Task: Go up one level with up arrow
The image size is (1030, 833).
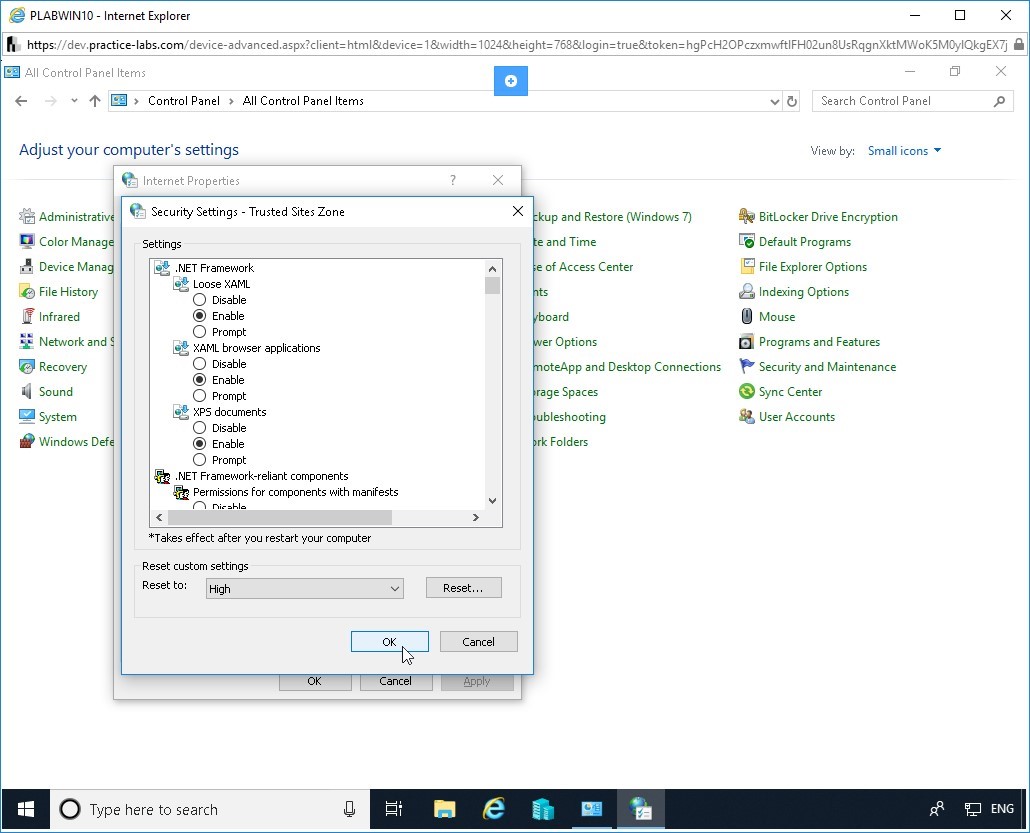Action: point(95,101)
